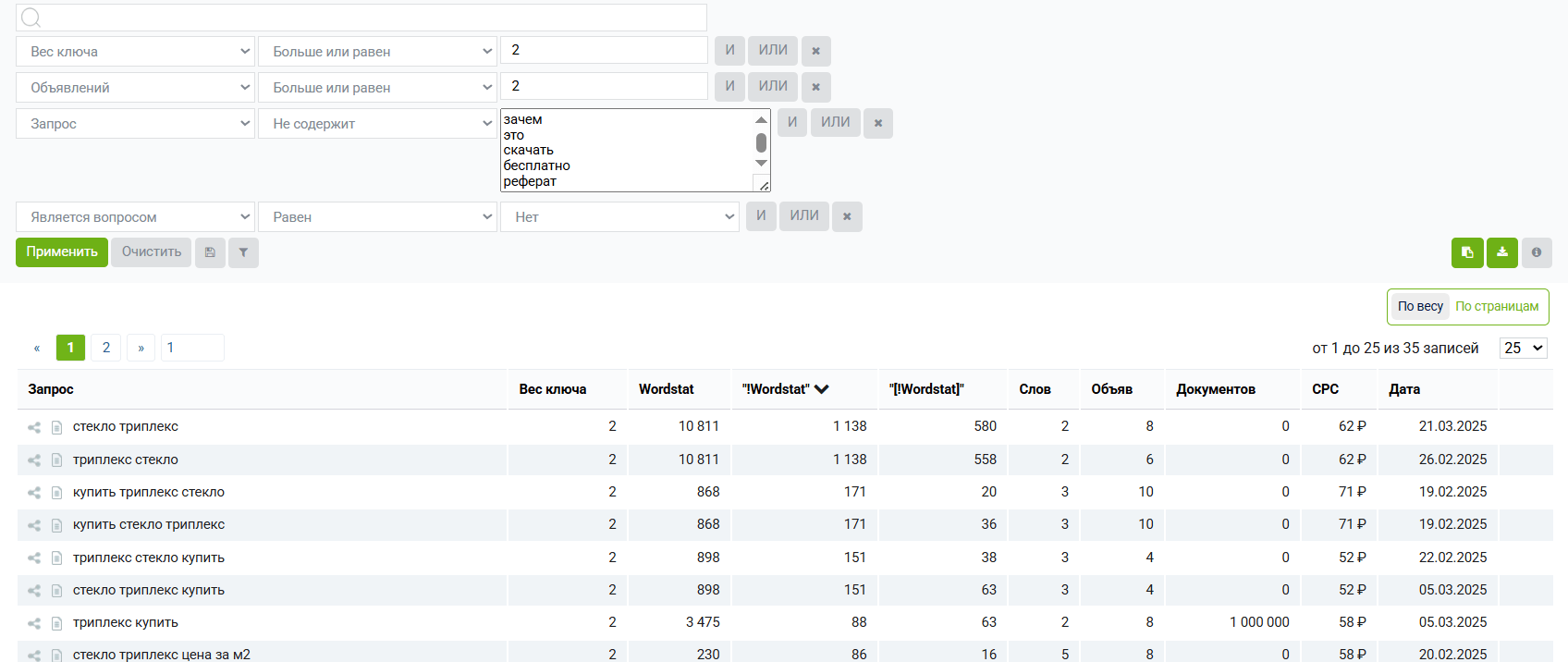This screenshot has width=1568, height=662.
Task: Click document icon for триплекс купить
Action: (x=56, y=623)
